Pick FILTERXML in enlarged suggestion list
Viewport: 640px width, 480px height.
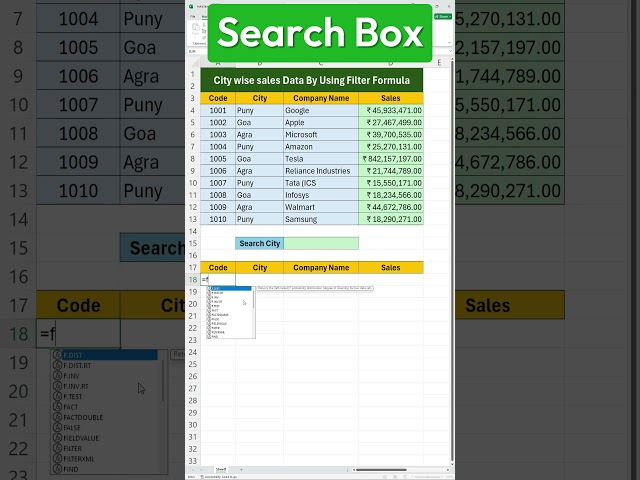click(79, 459)
